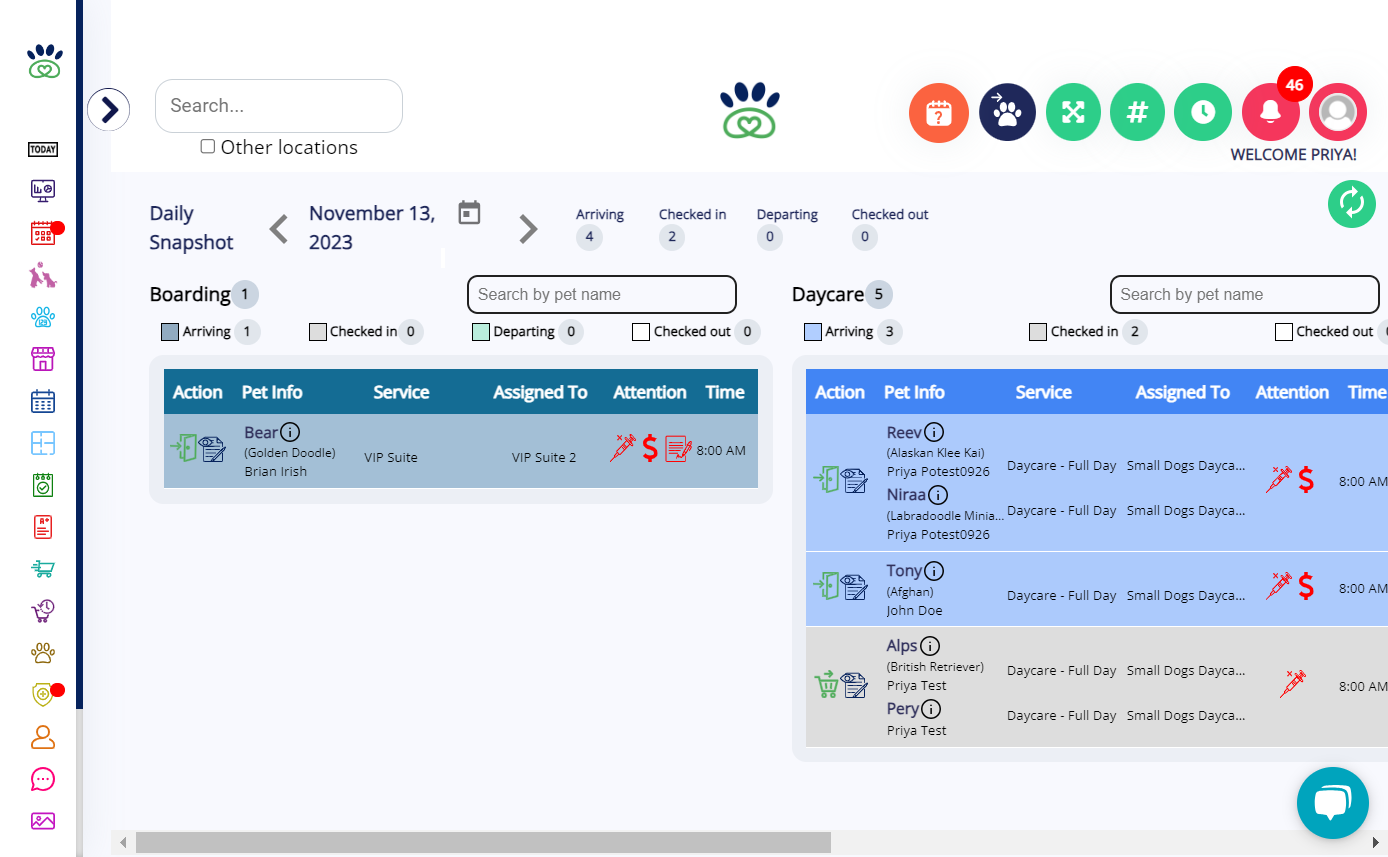Click Bear's red dollar payment alert

pos(650,449)
